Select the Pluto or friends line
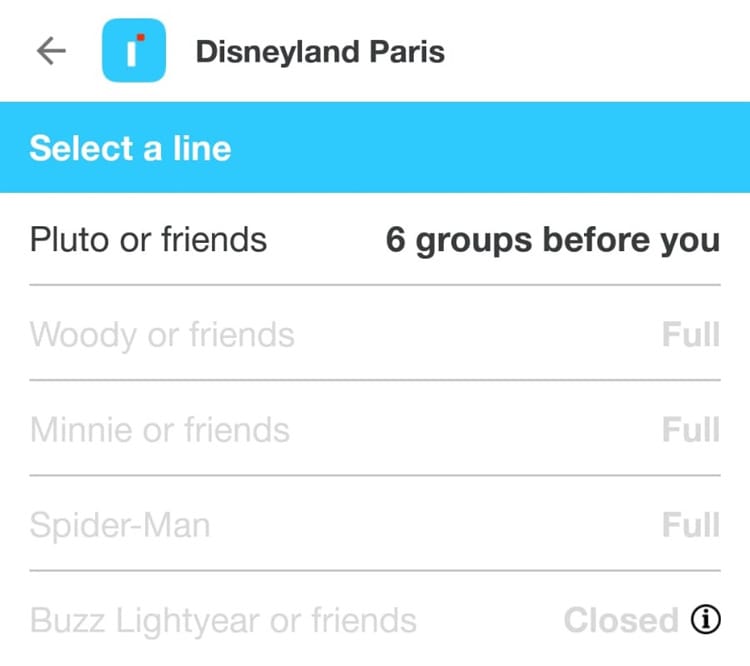Viewport: 750px width, 666px height. (x=375, y=240)
